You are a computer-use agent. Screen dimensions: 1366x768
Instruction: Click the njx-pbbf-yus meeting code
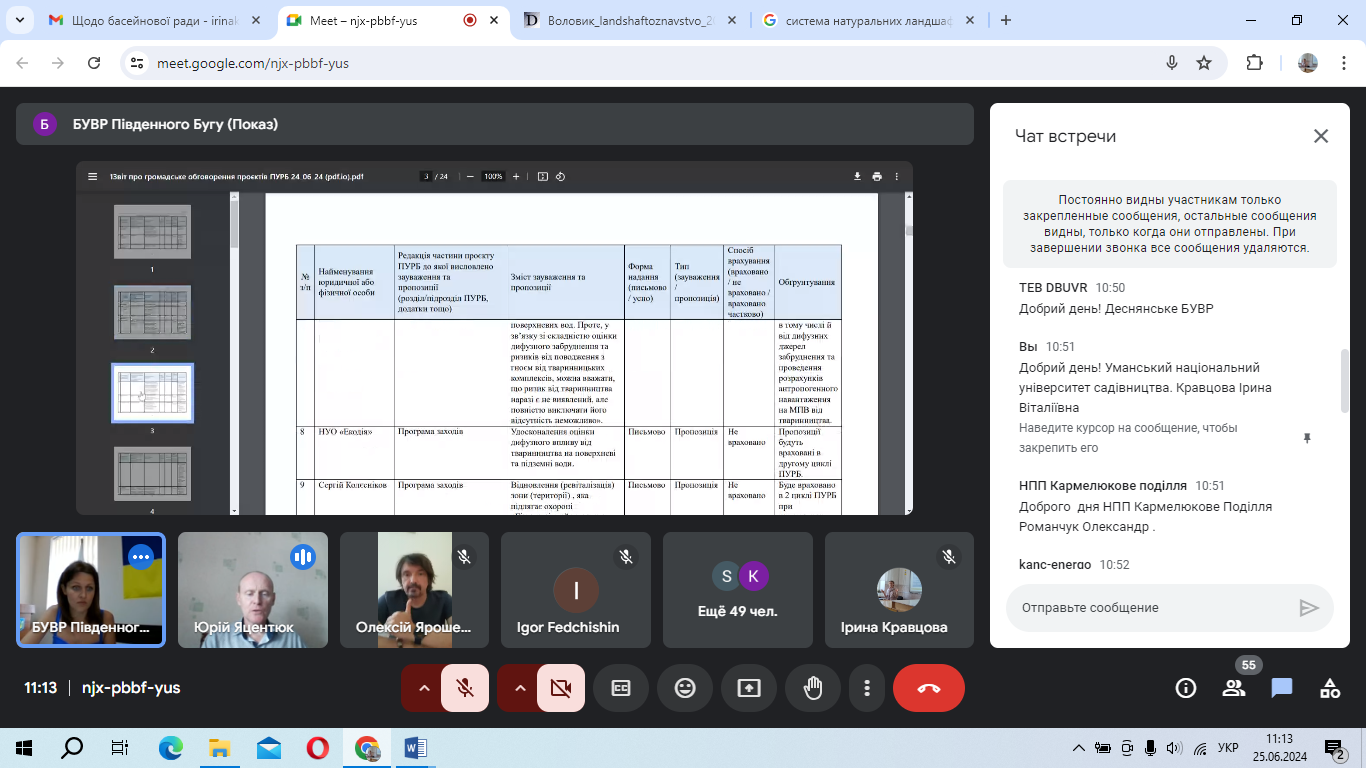[131, 688]
